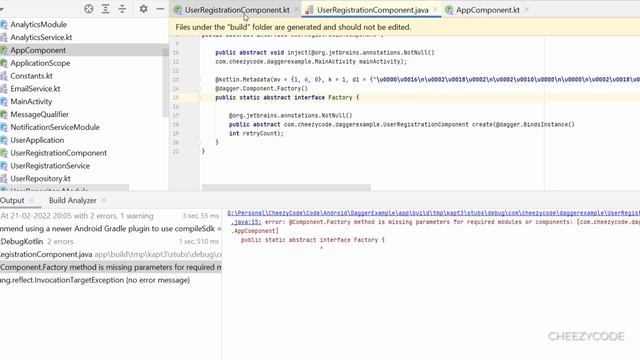Image resolution: width=640 pixels, height=360 pixels.
Task: Click the NotificationServiceModule class icon
Action: click(4, 127)
